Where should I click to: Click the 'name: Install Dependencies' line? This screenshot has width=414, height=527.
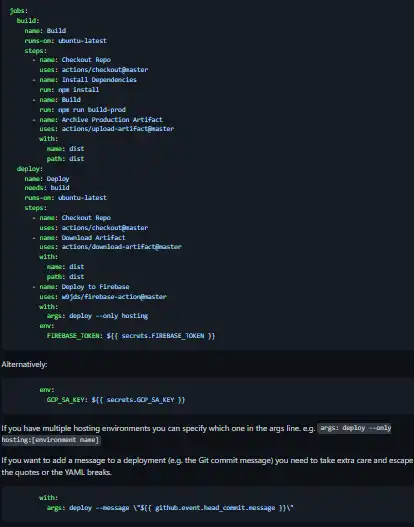tap(88, 80)
